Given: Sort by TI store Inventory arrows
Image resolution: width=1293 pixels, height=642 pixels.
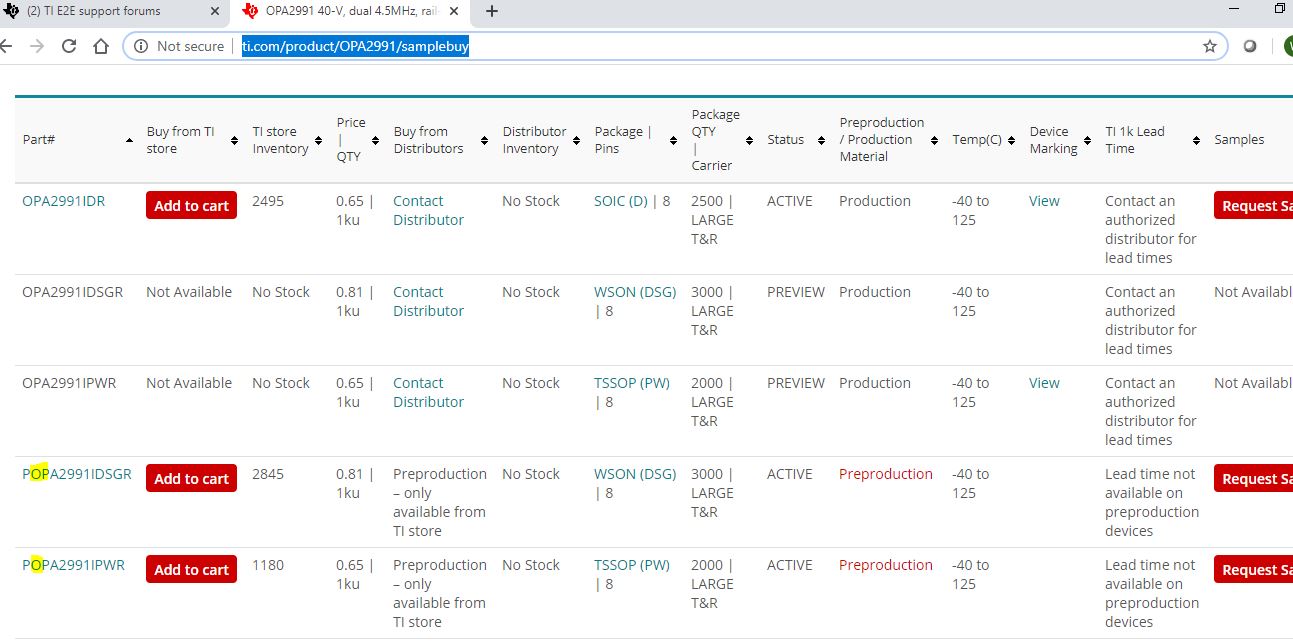Looking at the screenshot, I should [319, 140].
